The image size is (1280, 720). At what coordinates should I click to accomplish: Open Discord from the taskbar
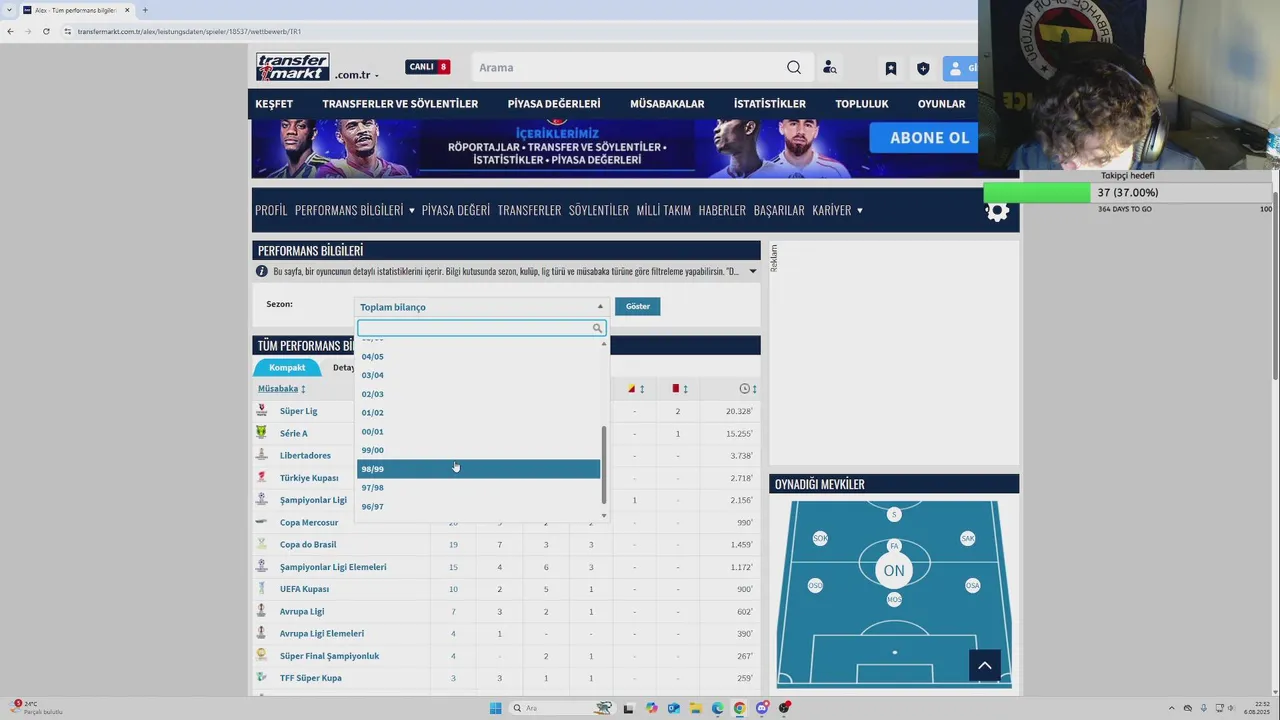pos(762,708)
